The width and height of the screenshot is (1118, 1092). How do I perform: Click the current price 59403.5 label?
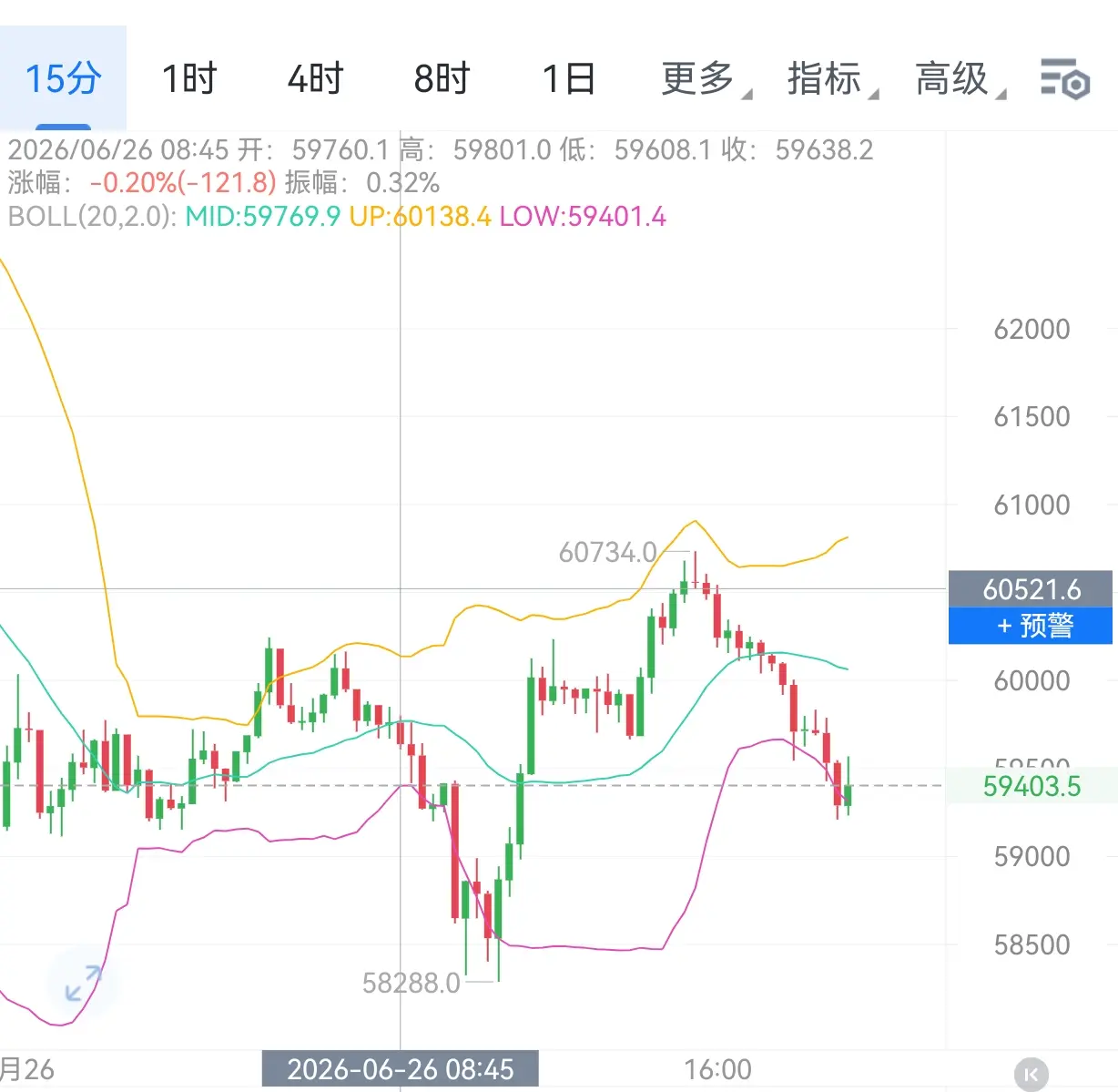tap(1032, 786)
